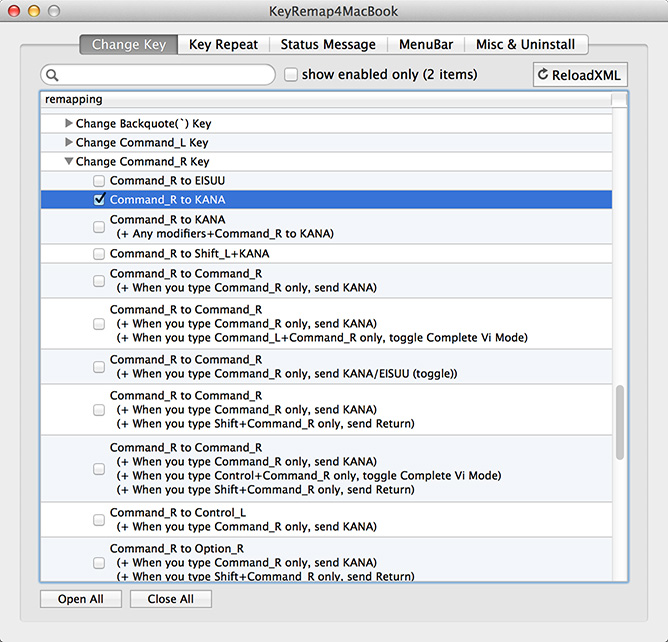The height and width of the screenshot is (642, 668).
Task: Expand Change Backquote(`) Key group
Action: pos(68,123)
